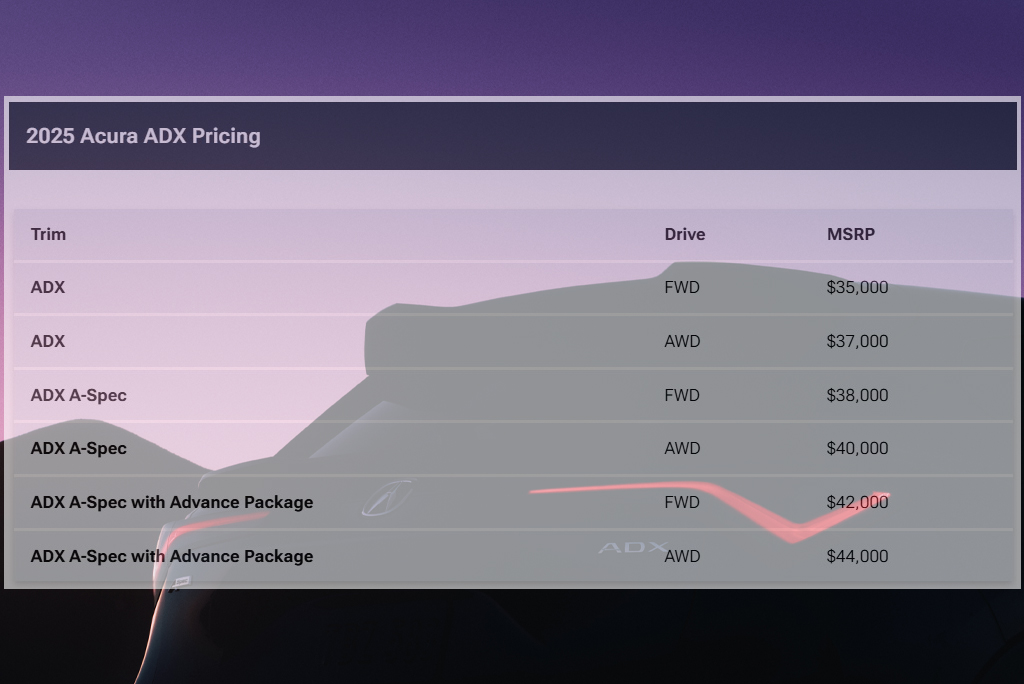Select the Advance Package trim priced $44,000

pyautogui.click(x=171, y=556)
